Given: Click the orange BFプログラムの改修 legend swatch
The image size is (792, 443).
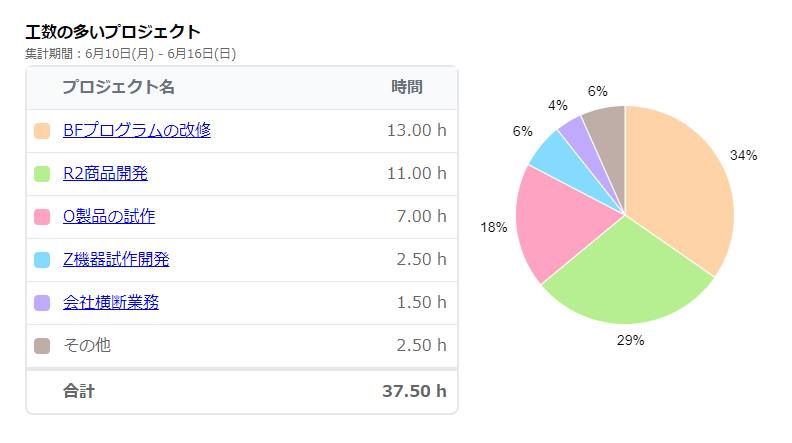Looking at the screenshot, I should tap(42, 131).
